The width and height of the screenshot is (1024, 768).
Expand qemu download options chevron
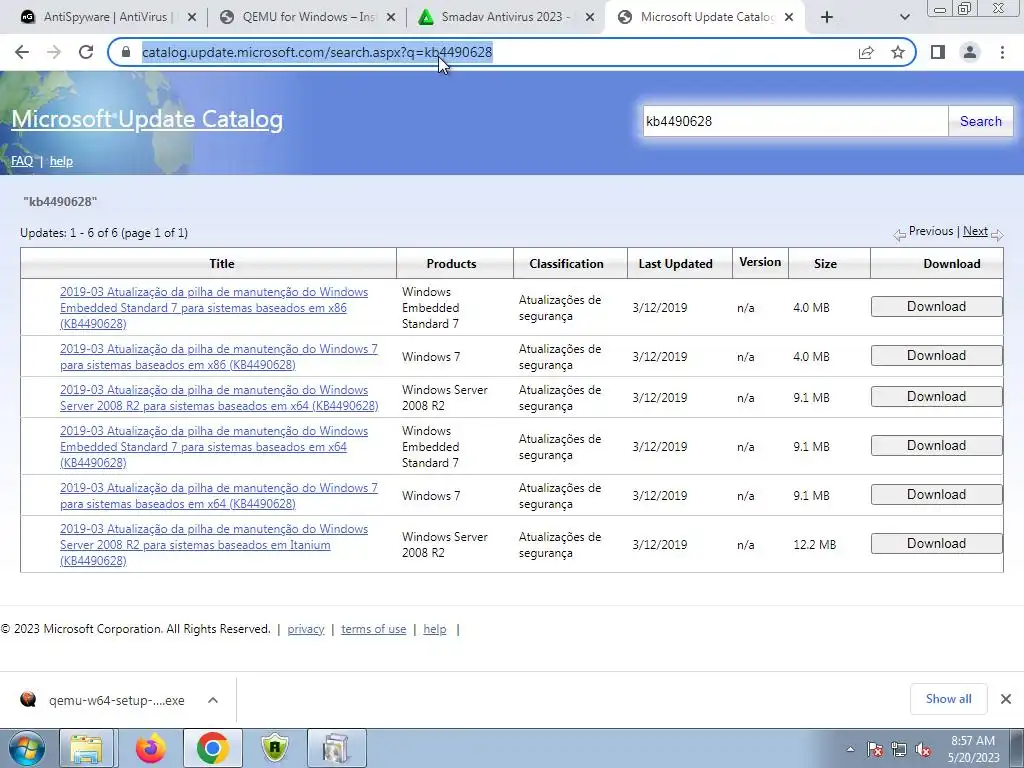(x=213, y=700)
